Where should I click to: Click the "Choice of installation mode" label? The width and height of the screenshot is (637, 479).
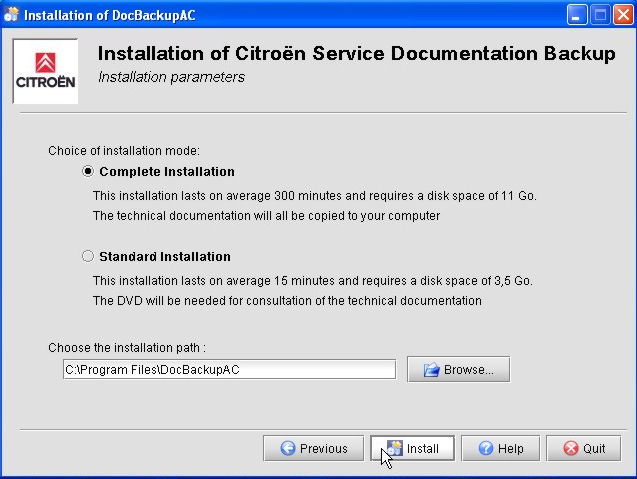[124, 151]
